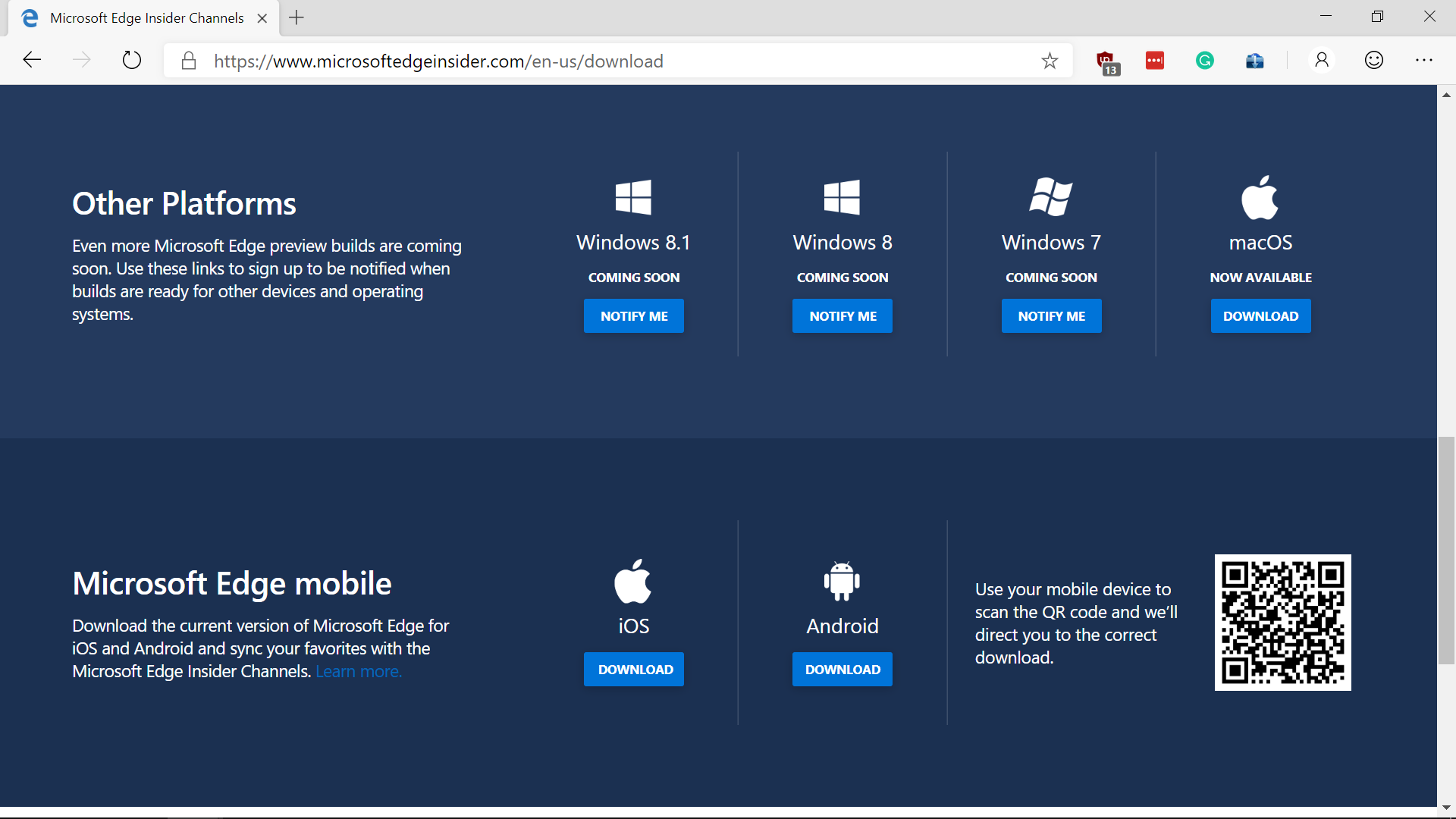
Task: Click the Microsoft Edge mobile heading
Action: coord(232,584)
